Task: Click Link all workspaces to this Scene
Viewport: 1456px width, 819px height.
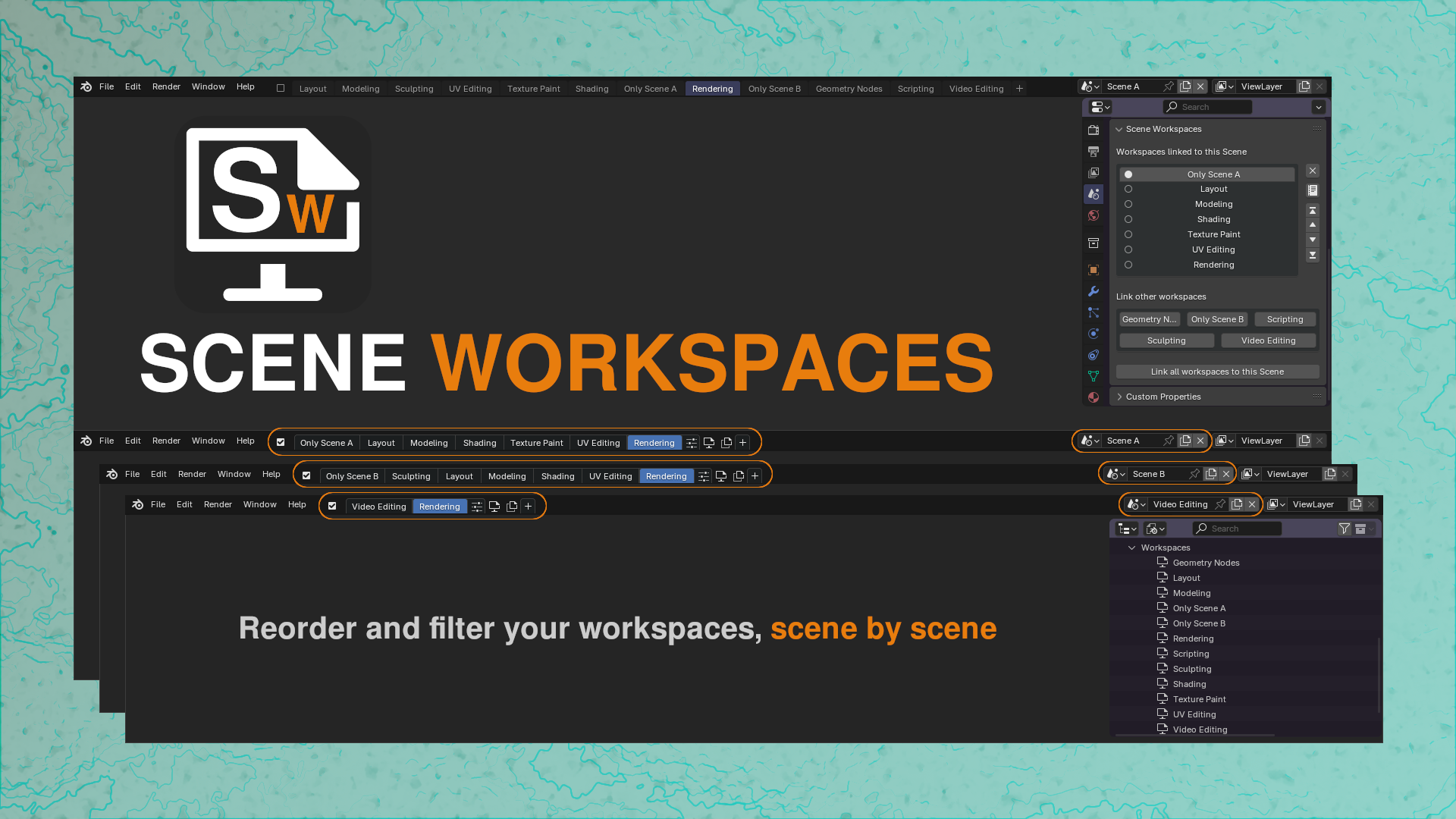Action: [x=1217, y=372]
